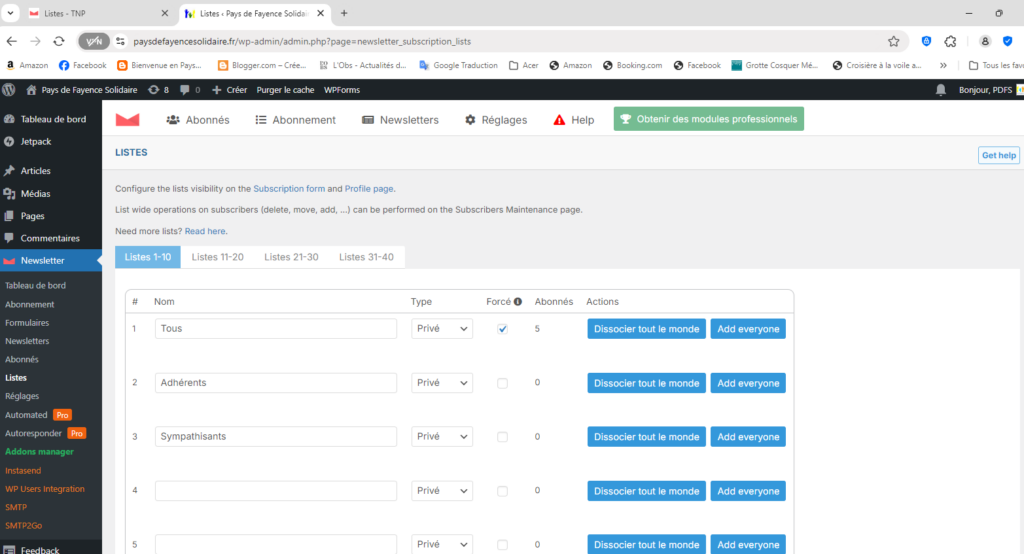
Task: Open the comments bubble icon in admin bar
Action: pyautogui.click(x=185, y=90)
